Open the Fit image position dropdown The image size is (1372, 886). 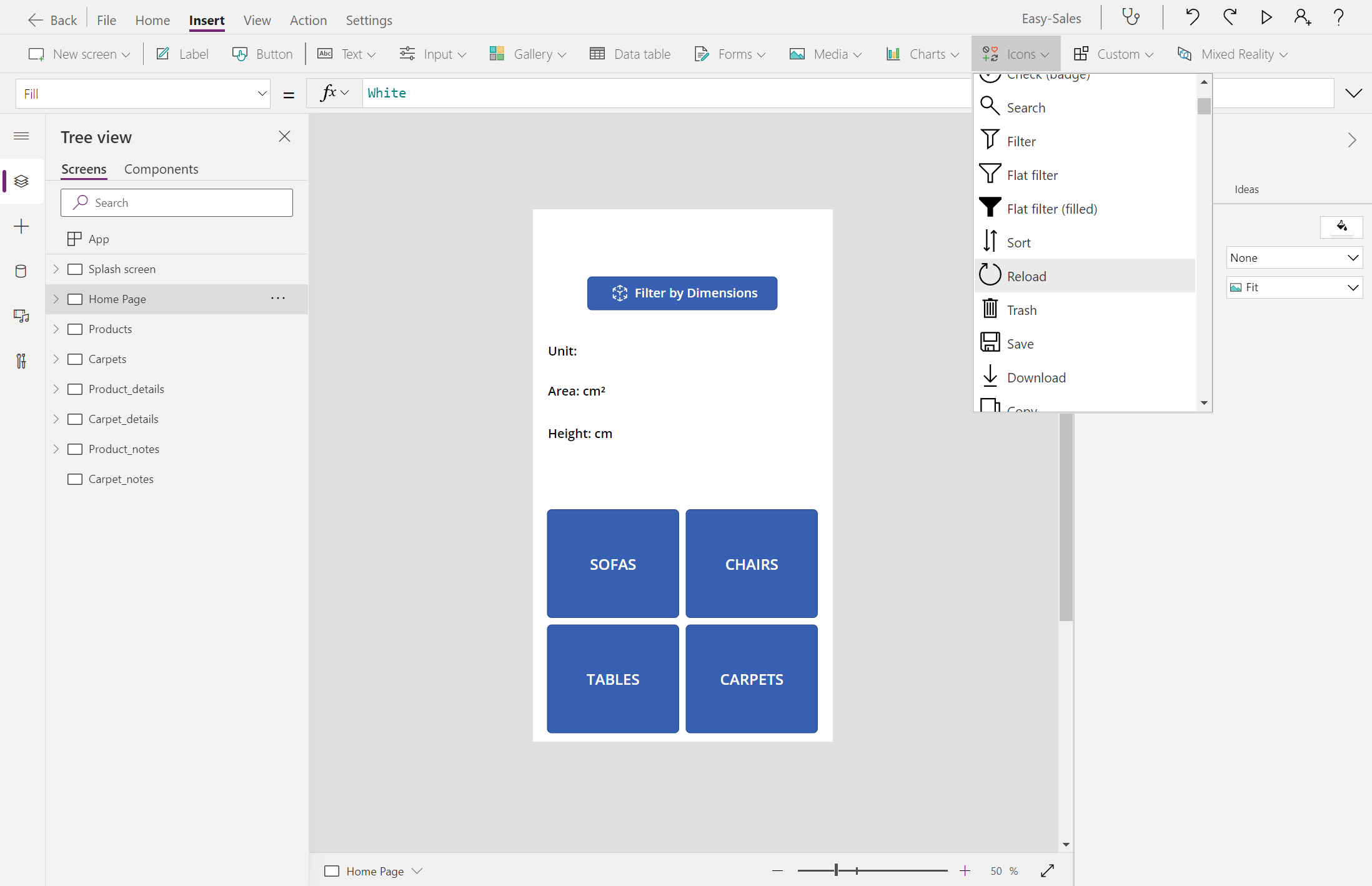(1294, 287)
